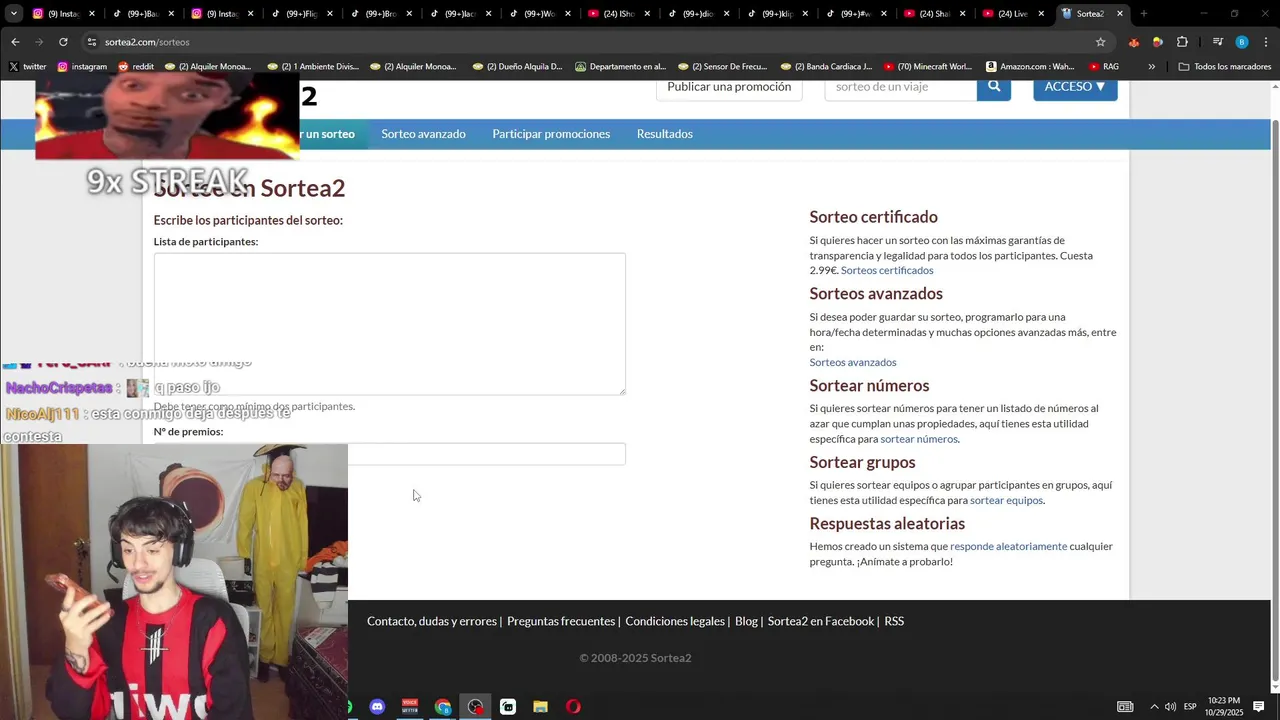Screen dimensions: 1280x720
Task: Open 'Contacto, dudas y errores' footer link
Action: pyautogui.click(x=432, y=621)
